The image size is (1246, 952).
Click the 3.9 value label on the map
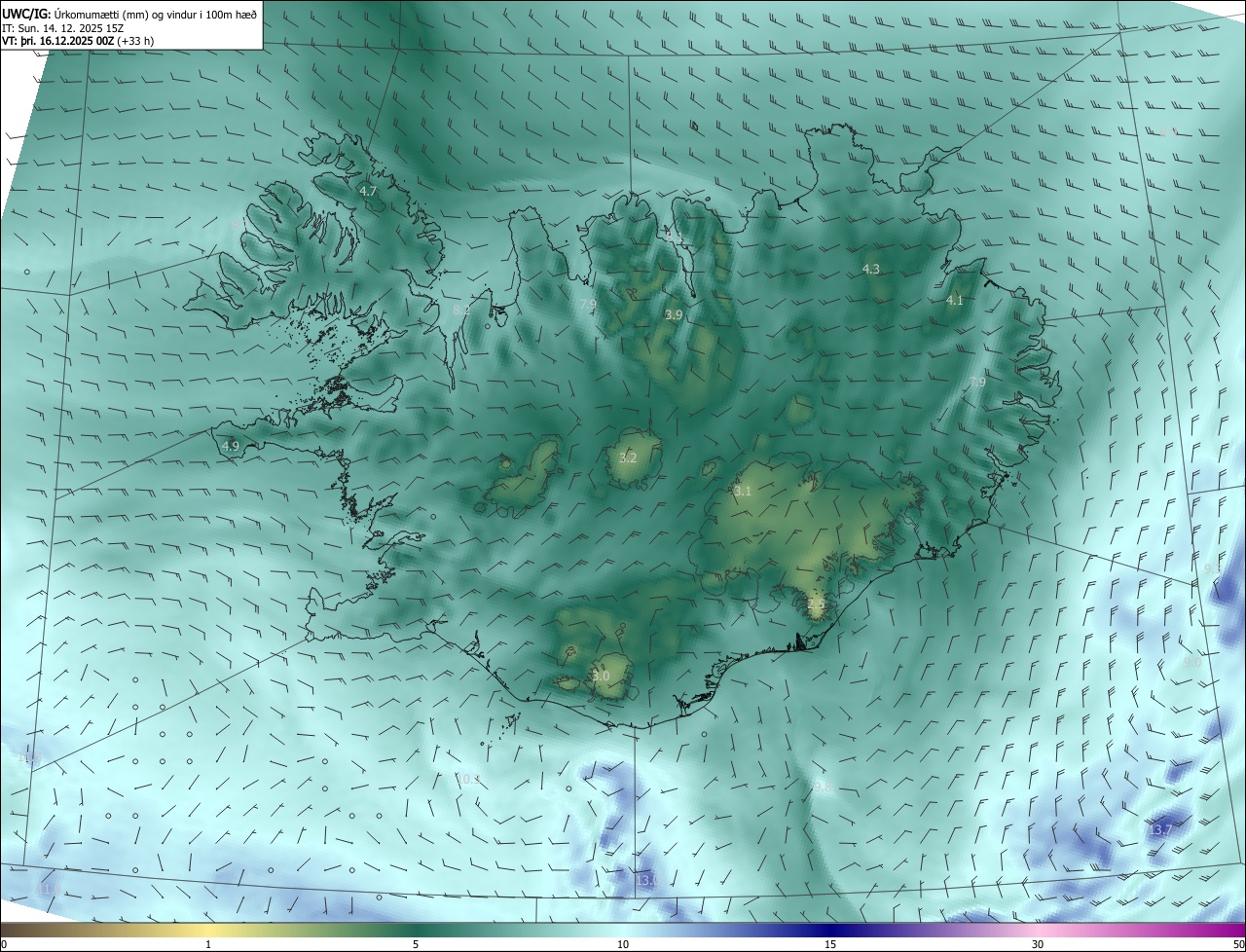point(674,315)
